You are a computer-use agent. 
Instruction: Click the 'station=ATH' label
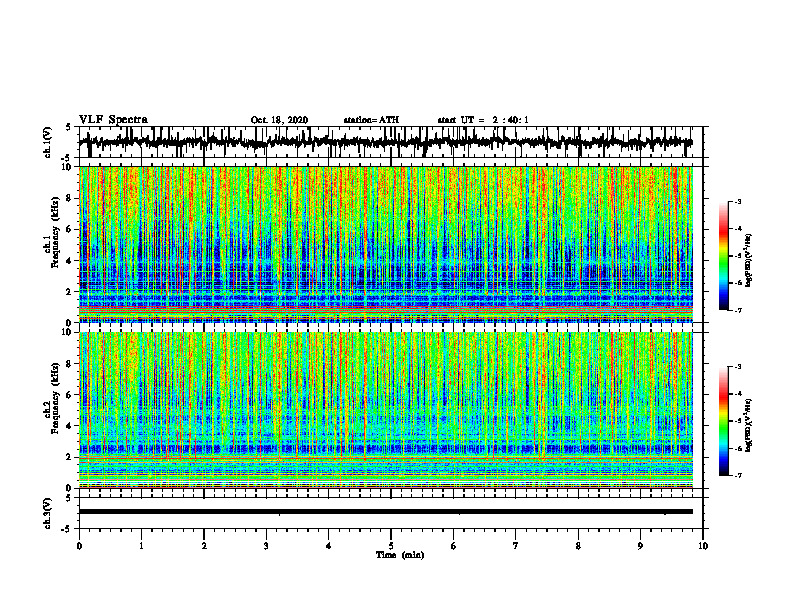point(371,120)
